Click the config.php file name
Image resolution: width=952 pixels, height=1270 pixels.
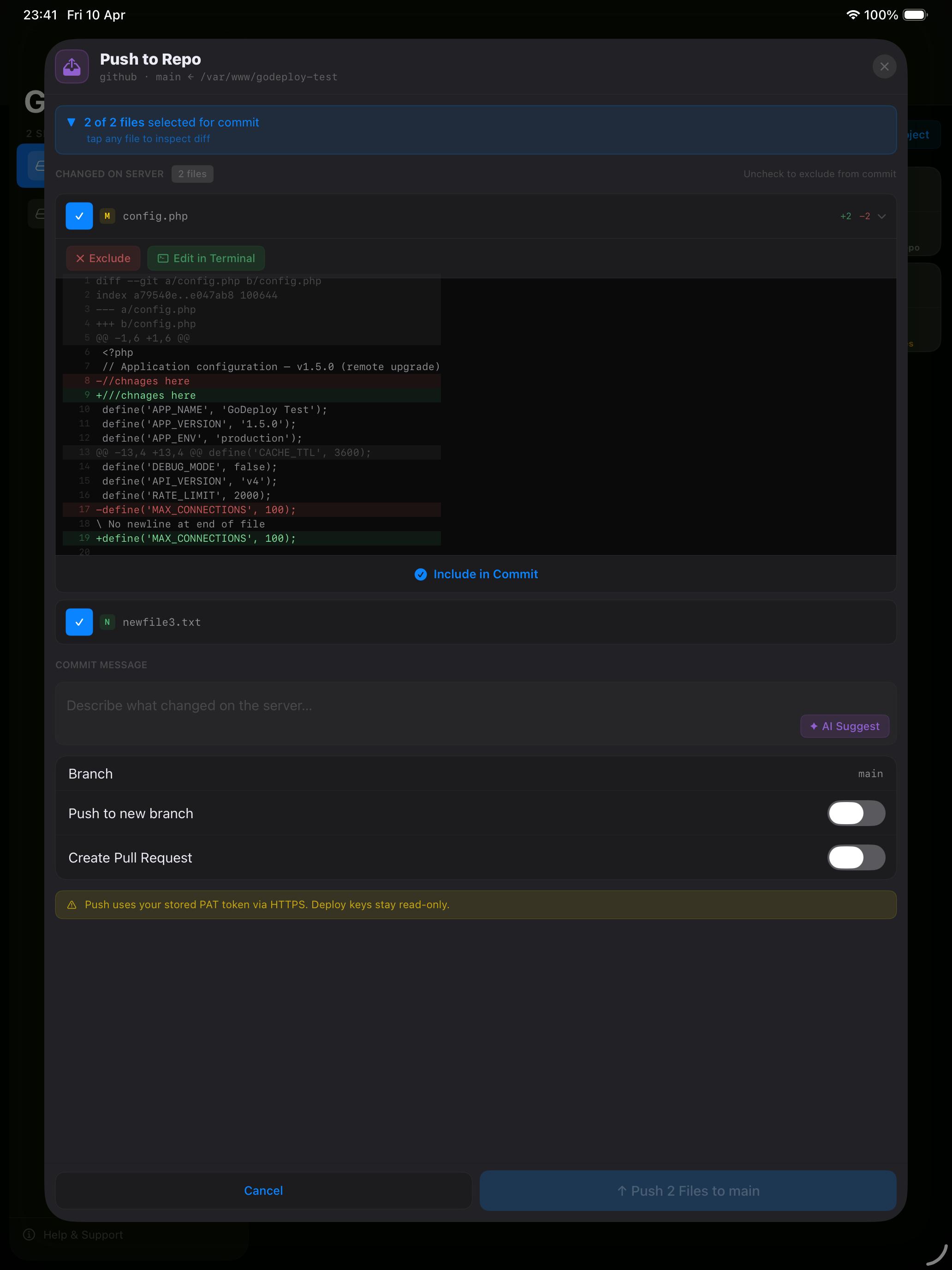(x=155, y=216)
